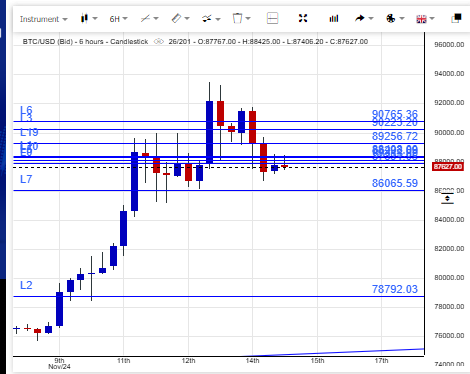The width and height of the screenshot is (470, 374).
Task: Click the L19 line label
Action: coord(29,132)
